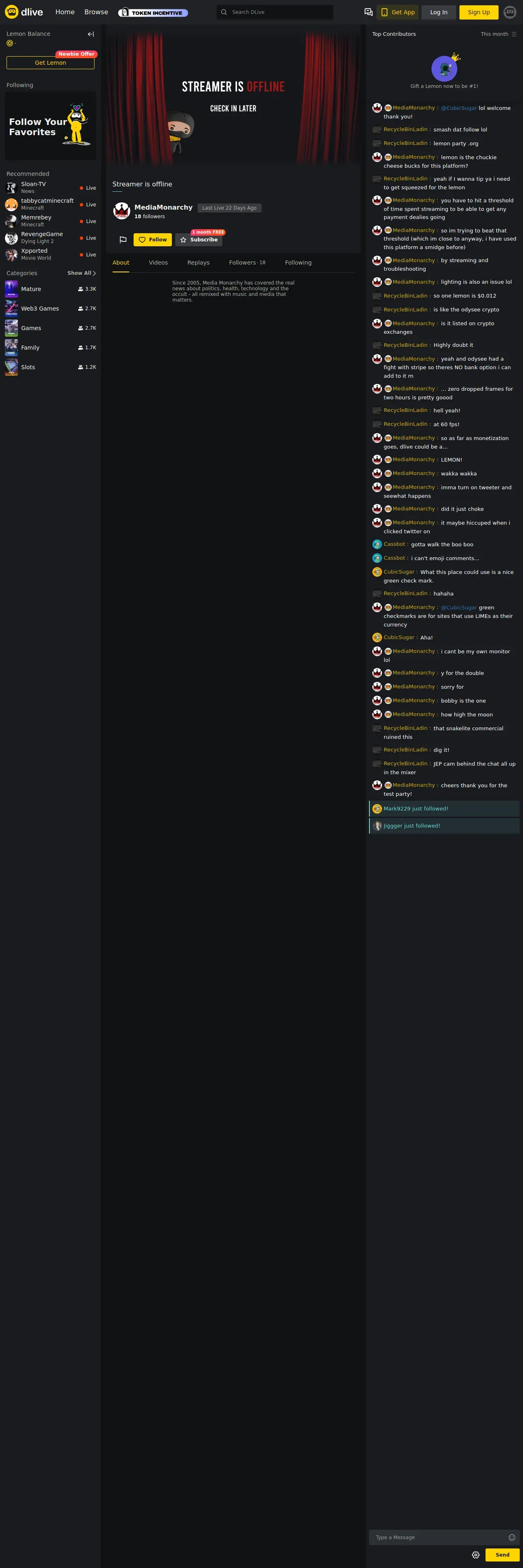Click Xpported avatar in Recommended
The height and width of the screenshot is (1568, 523).
(x=11, y=254)
